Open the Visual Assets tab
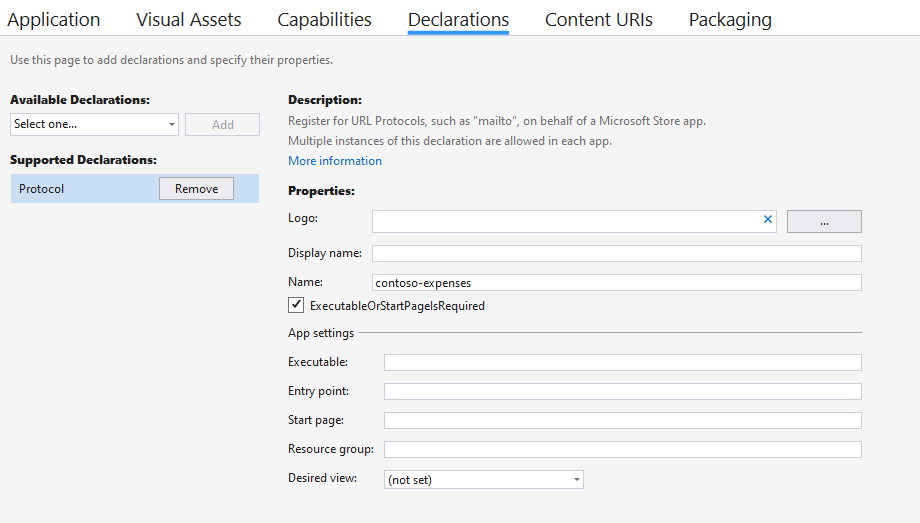 (189, 20)
